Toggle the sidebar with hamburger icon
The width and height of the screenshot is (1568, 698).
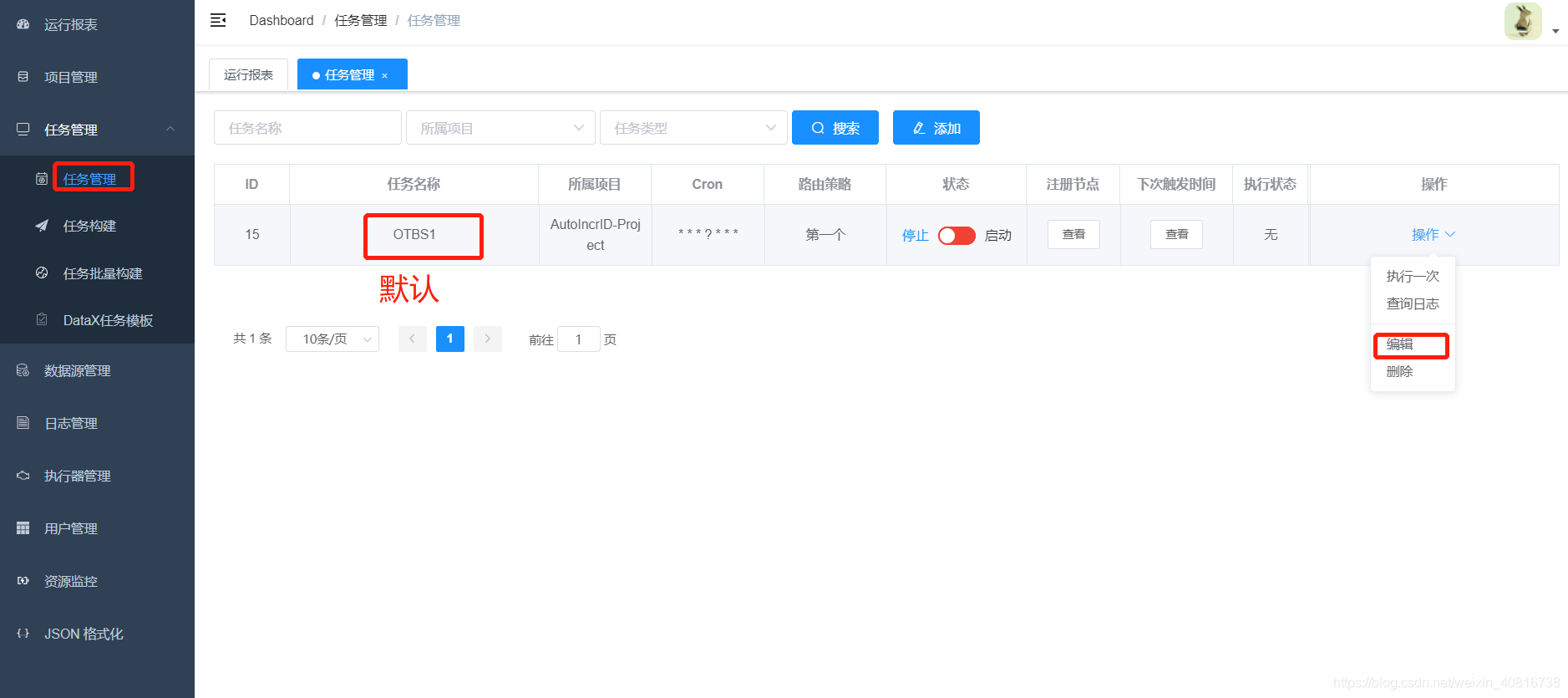pyautogui.click(x=218, y=20)
